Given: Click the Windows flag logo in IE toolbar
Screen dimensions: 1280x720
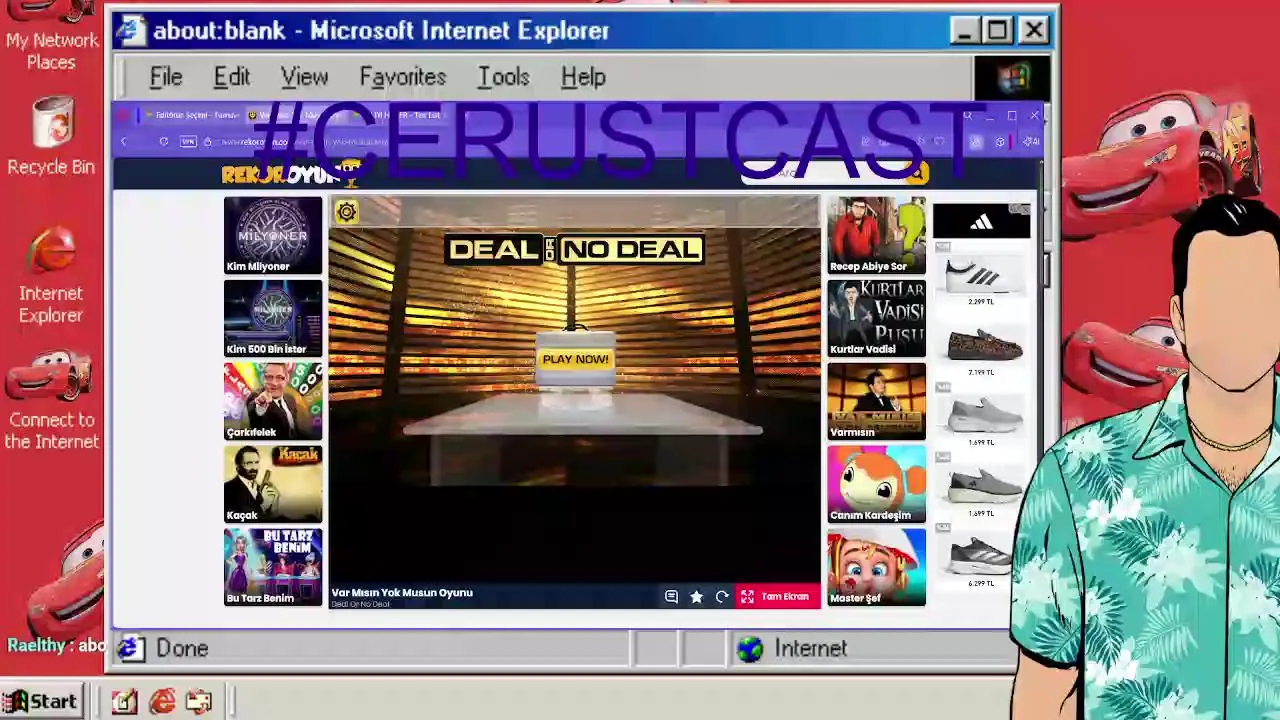Looking at the screenshot, I should (x=1012, y=77).
